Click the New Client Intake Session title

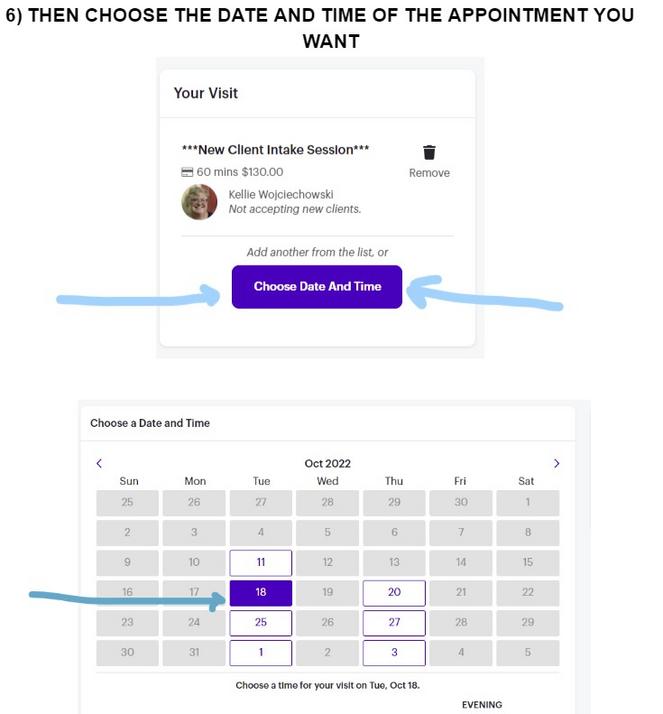tap(275, 150)
